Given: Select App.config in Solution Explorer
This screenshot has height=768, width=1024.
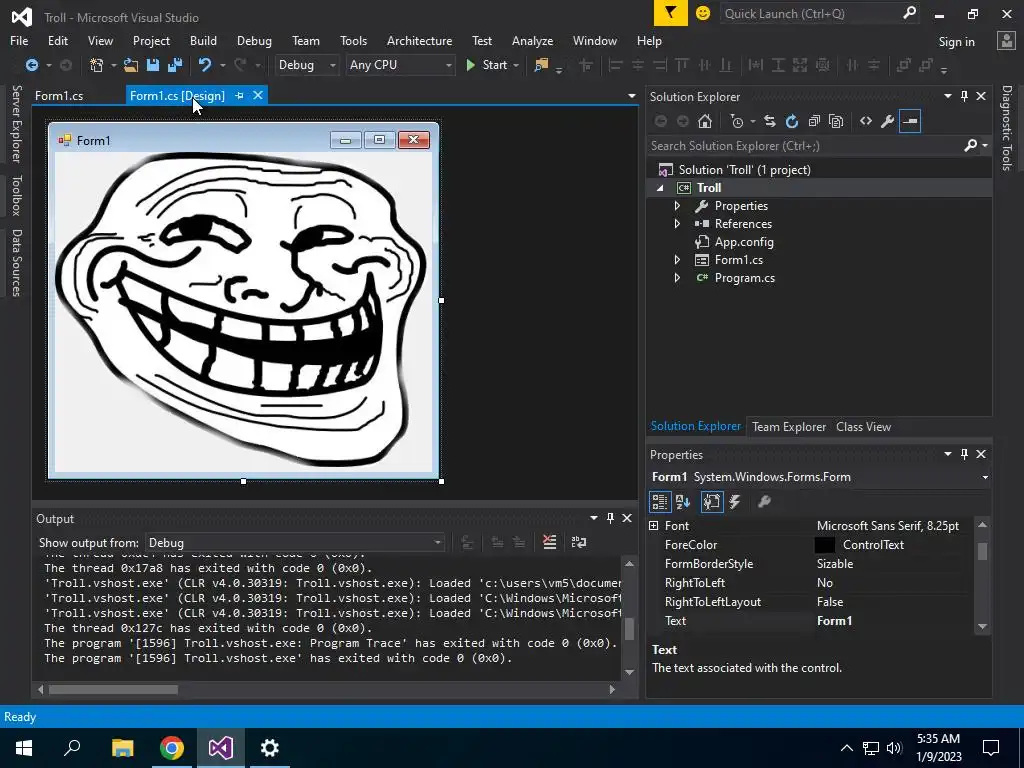Looking at the screenshot, I should coord(744,242).
